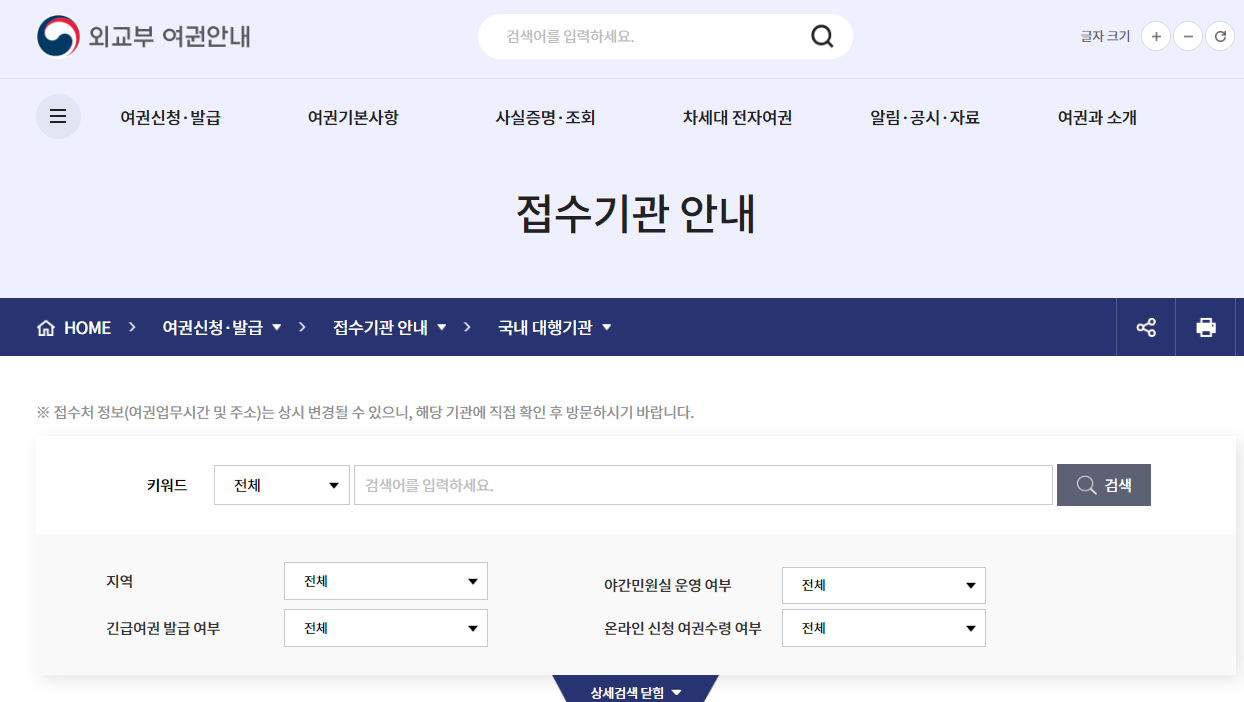Increase font size with the plus icon
The height and width of the screenshot is (702, 1244).
click(x=1156, y=36)
